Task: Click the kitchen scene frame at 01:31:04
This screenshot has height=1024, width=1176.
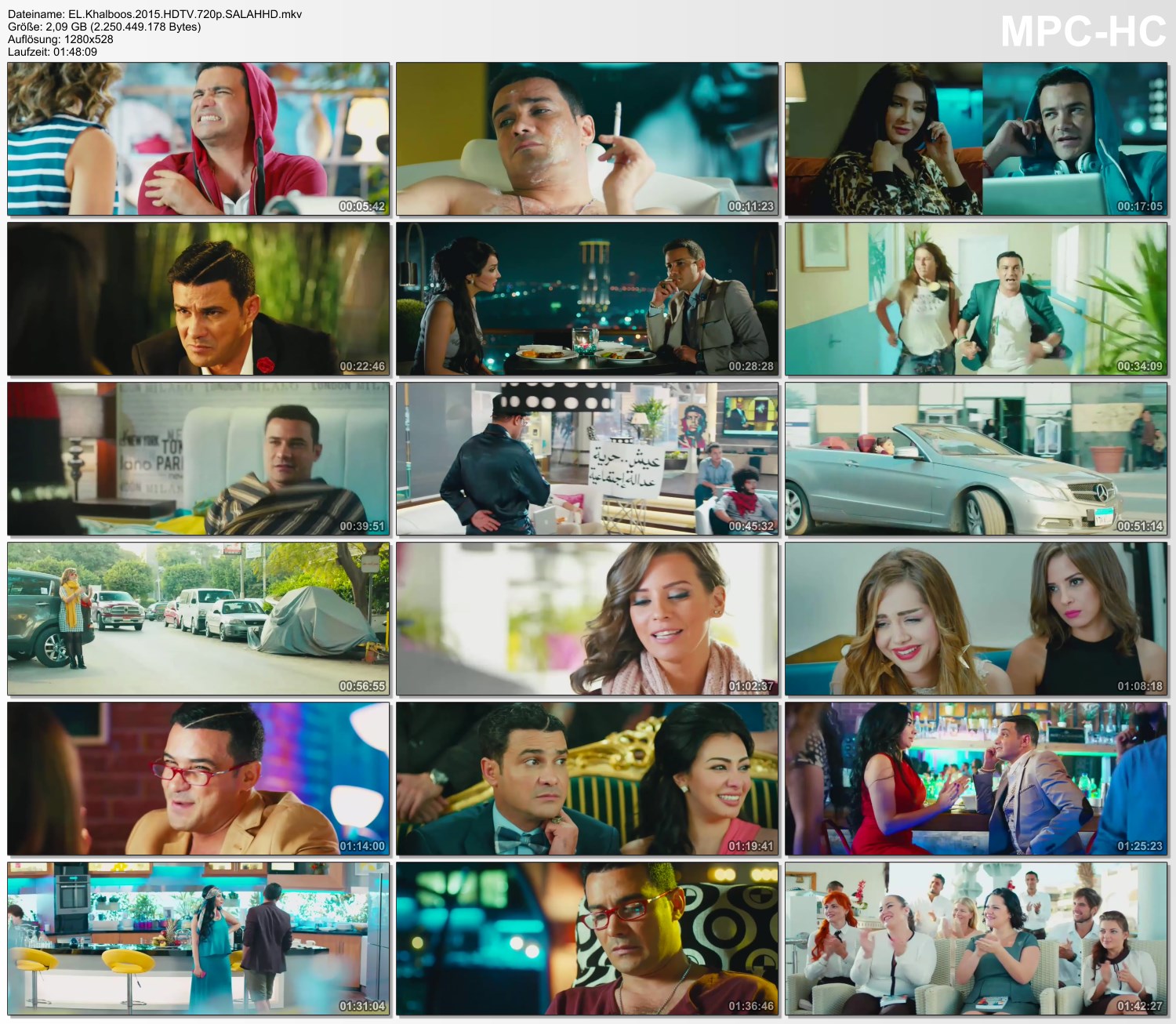Action: point(198,939)
